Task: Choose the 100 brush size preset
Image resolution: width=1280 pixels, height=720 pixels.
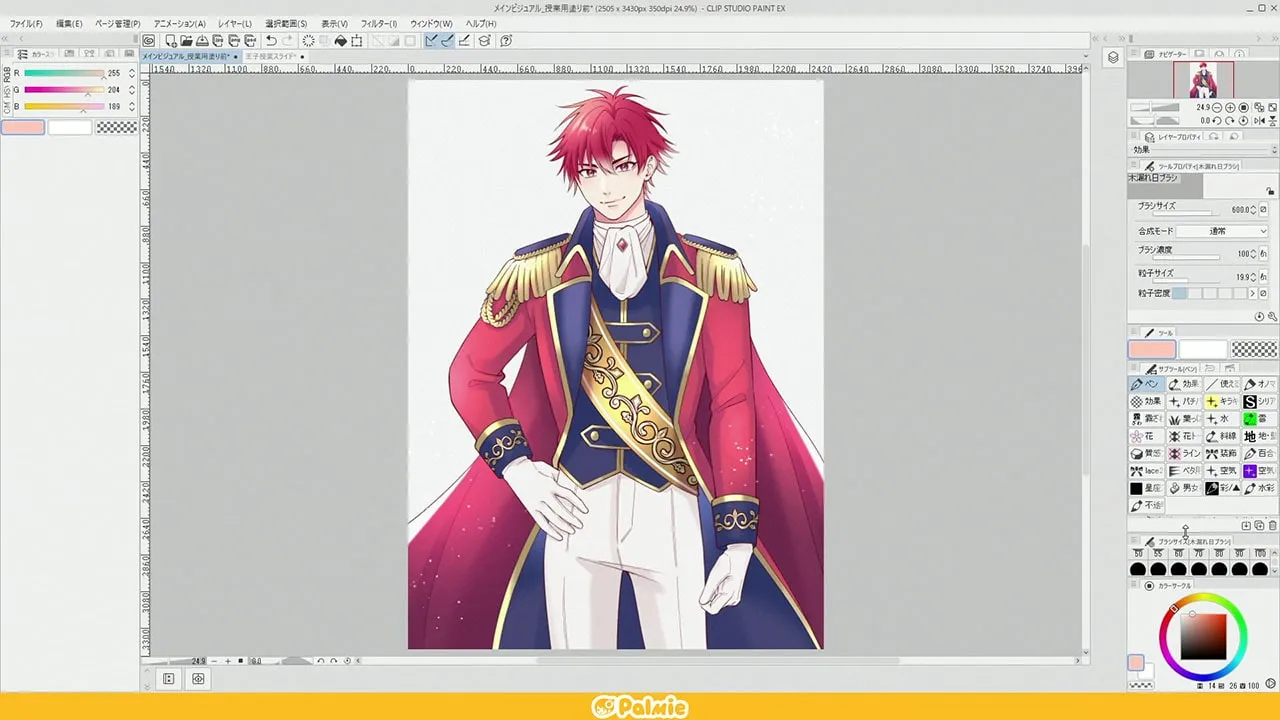Action: point(1260,569)
